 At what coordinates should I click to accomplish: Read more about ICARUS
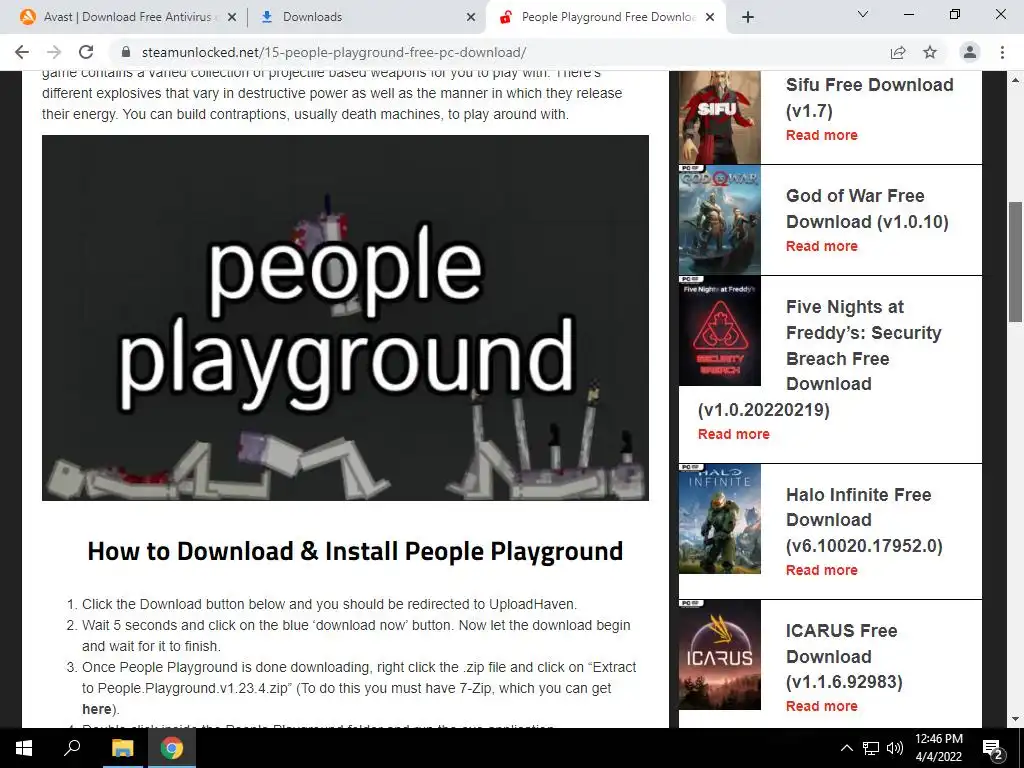pos(822,706)
